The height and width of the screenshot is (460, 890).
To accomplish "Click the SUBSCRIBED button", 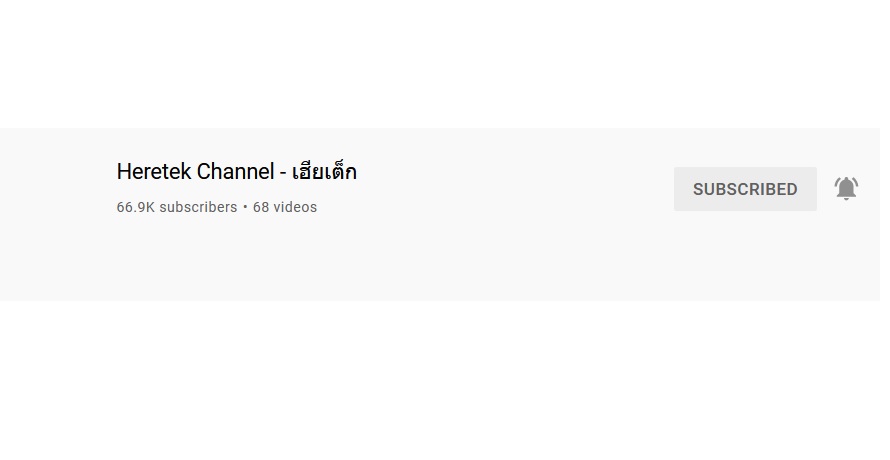I will point(745,189).
